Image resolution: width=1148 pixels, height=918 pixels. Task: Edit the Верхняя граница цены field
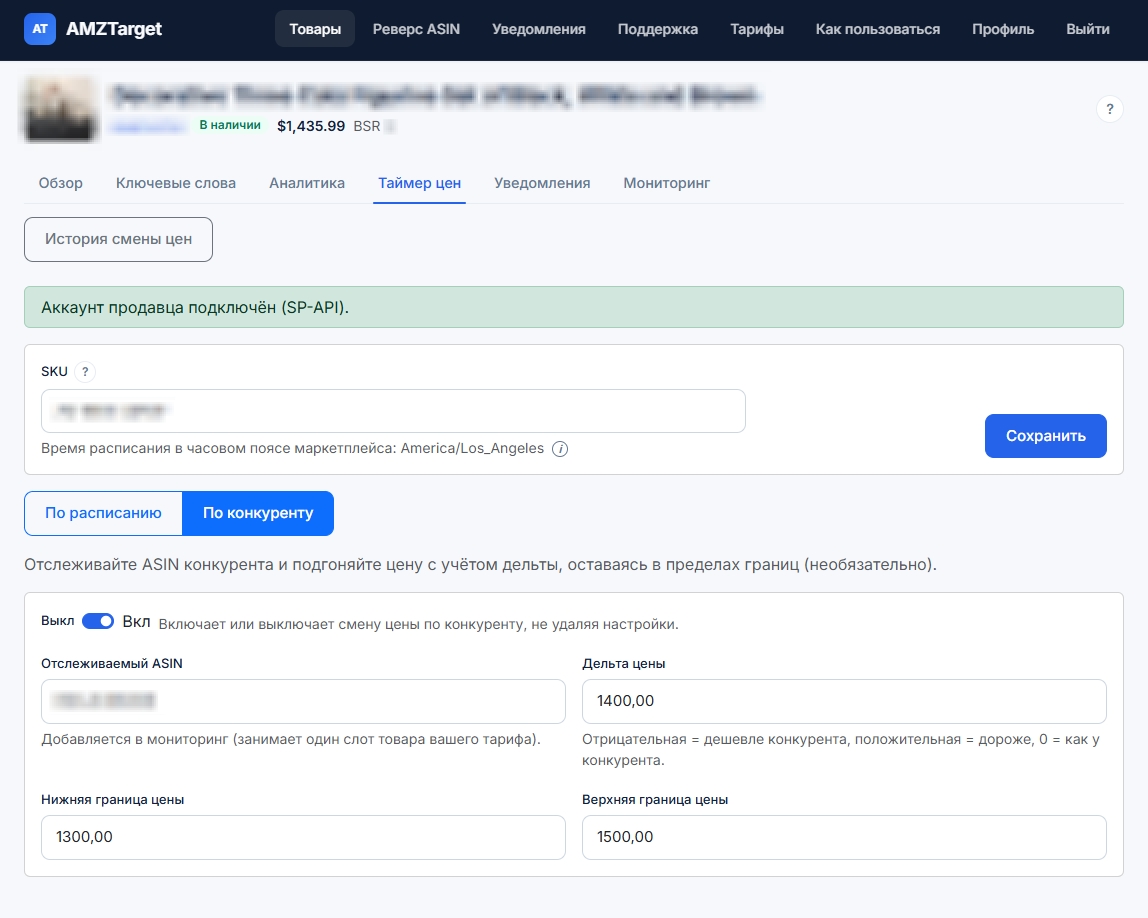pyautogui.click(x=844, y=837)
